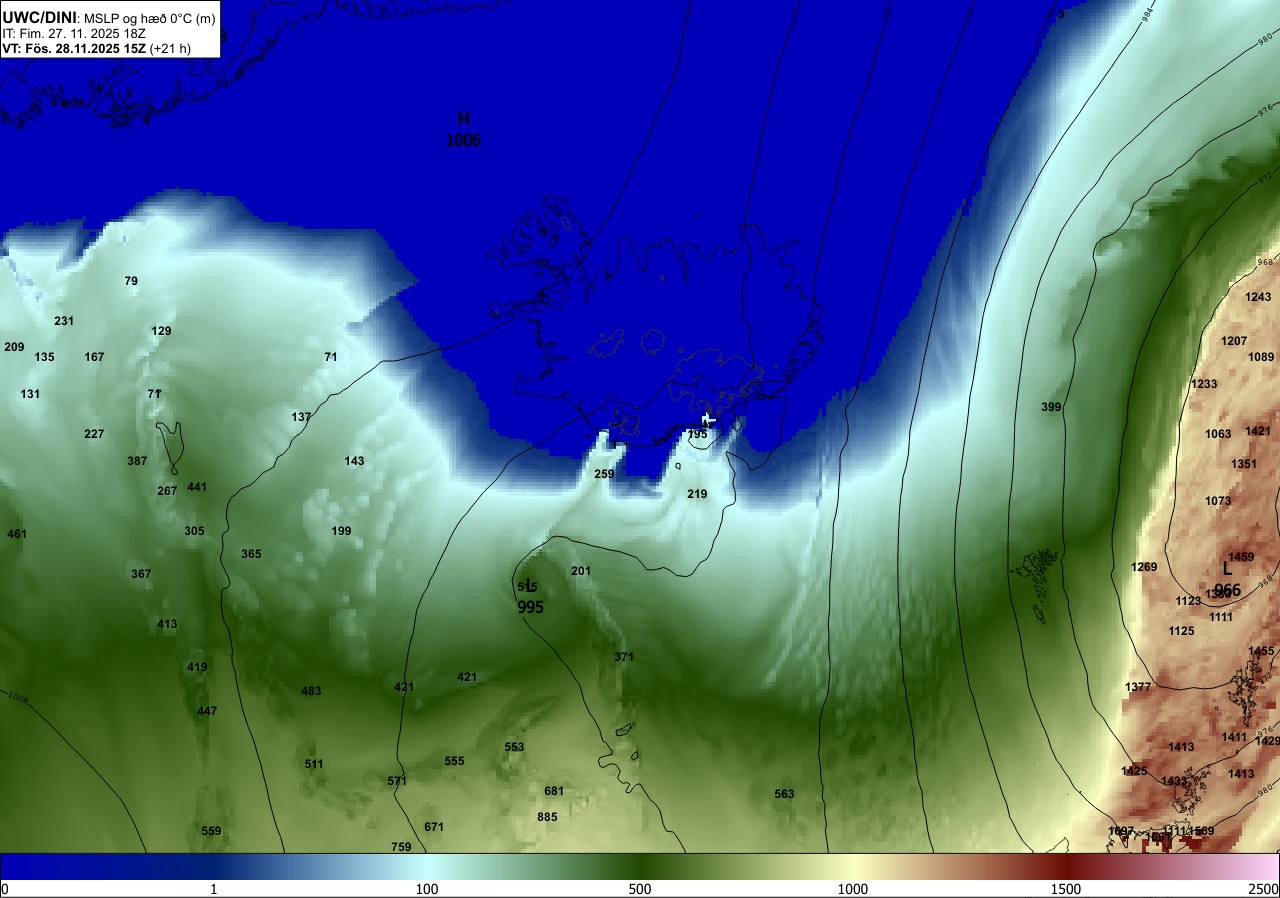Click the height value 447

pos(207,711)
